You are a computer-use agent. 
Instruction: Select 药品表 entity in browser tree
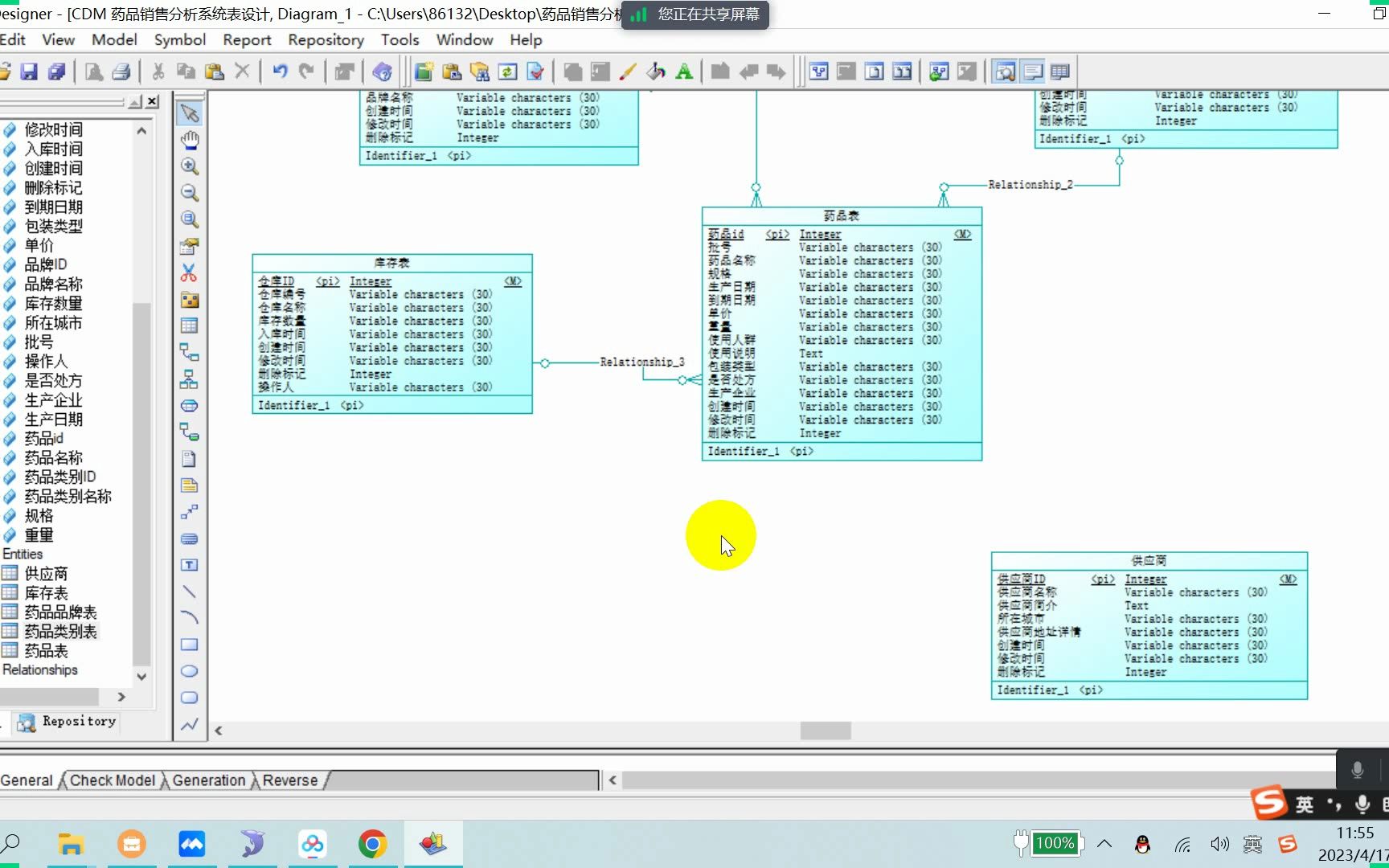(x=46, y=651)
